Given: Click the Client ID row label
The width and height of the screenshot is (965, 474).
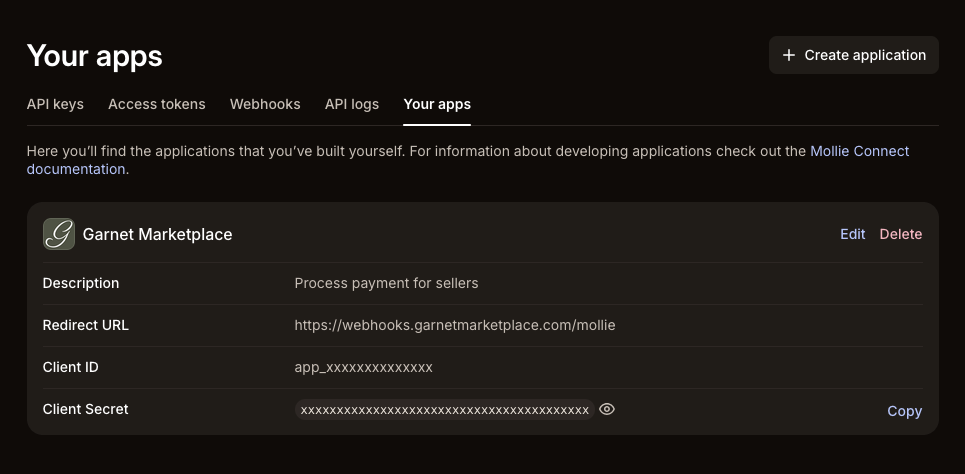Looking at the screenshot, I should (71, 367).
